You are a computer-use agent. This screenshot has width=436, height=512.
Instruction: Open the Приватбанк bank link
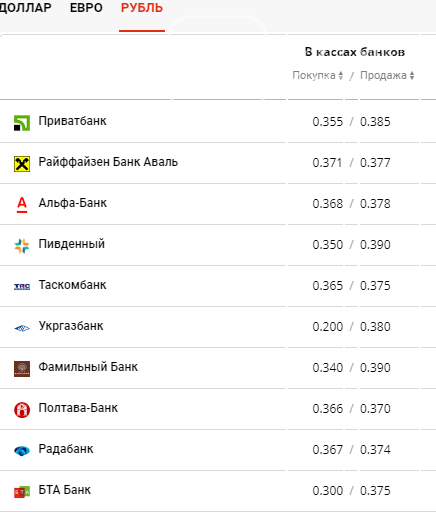click(x=72, y=121)
